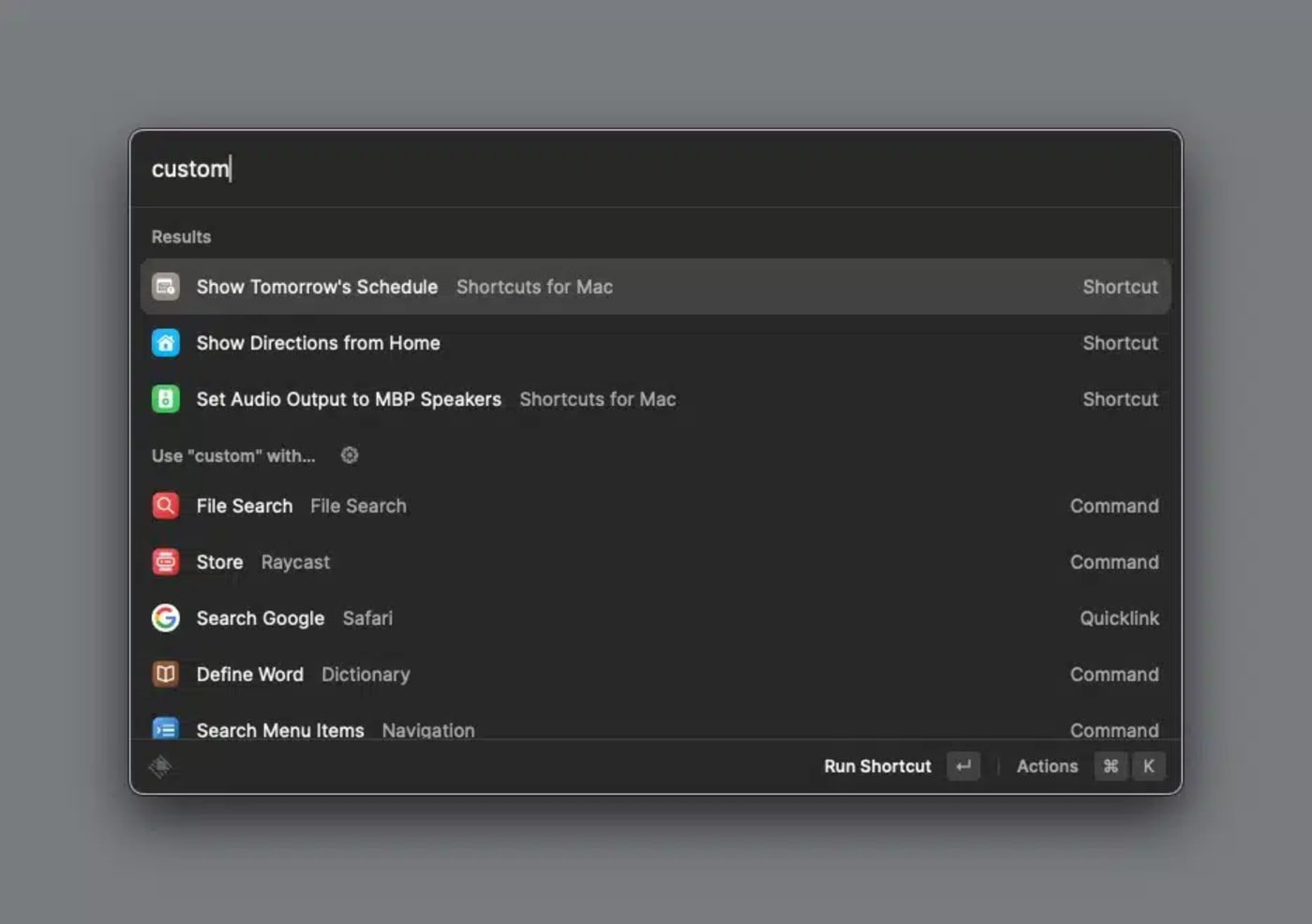Click the Command label on Store row
Image resolution: width=1312 pixels, height=924 pixels.
click(1114, 562)
